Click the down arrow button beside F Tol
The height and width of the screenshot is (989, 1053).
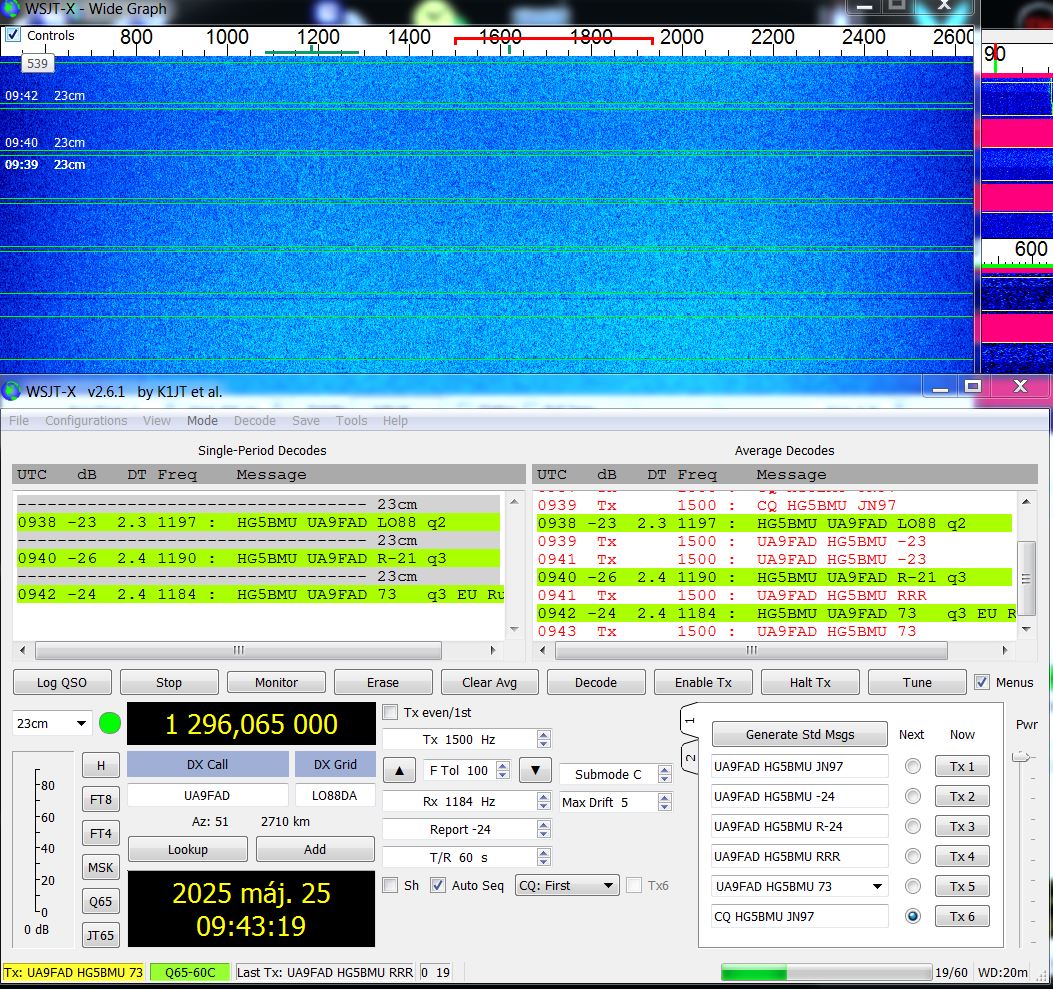(x=535, y=770)
